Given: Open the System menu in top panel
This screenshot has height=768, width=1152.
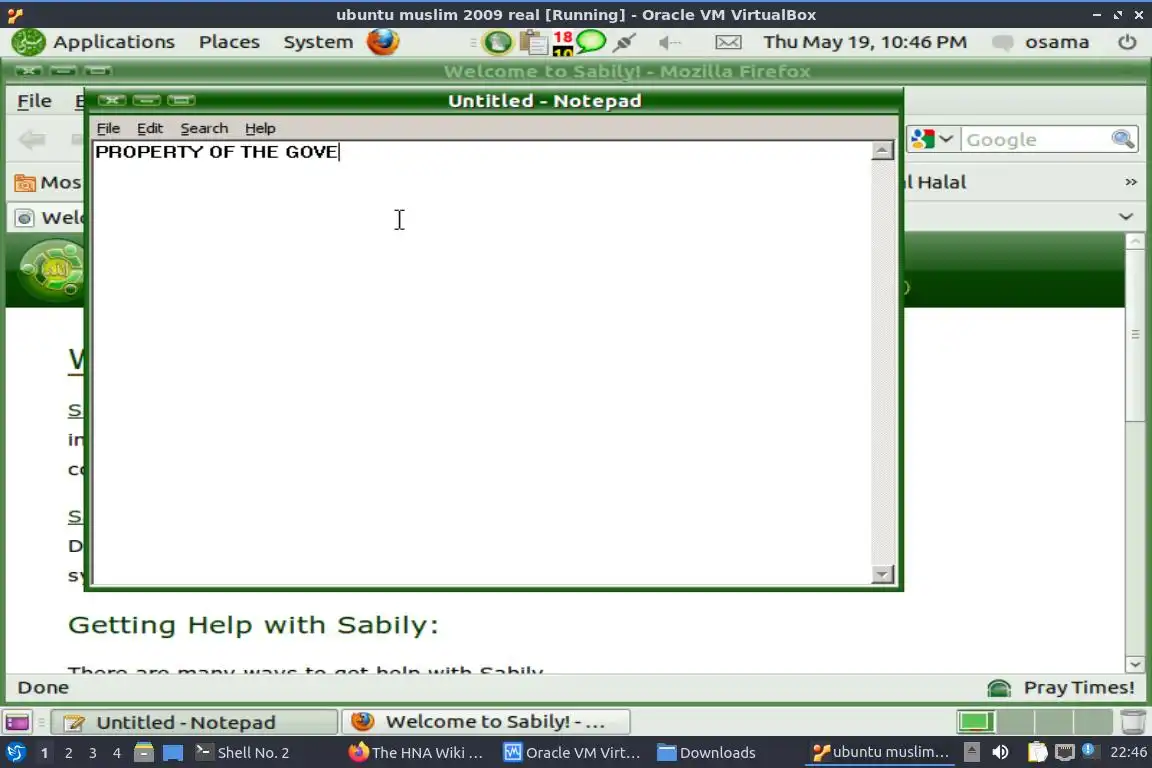Looking at the screenshot, I should click(318, 42).
